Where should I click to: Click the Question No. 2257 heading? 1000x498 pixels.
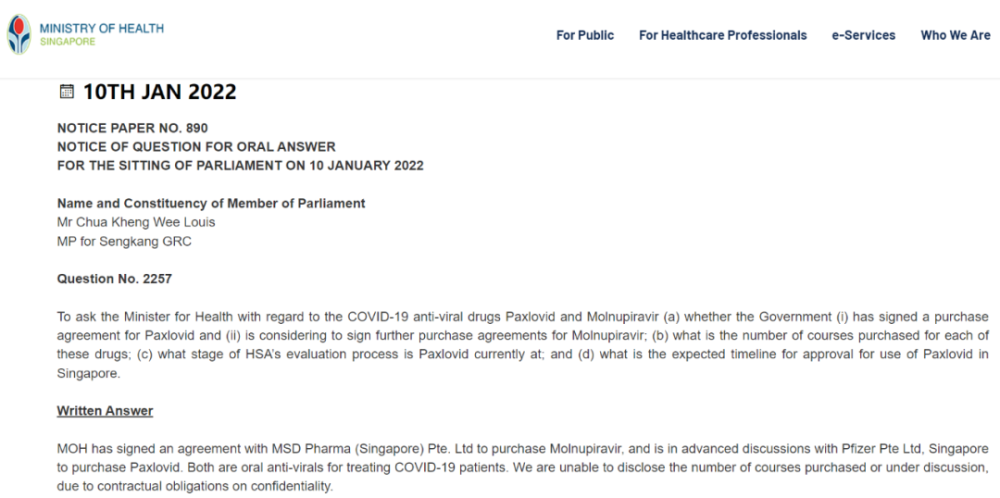click(x=115, y=279)
